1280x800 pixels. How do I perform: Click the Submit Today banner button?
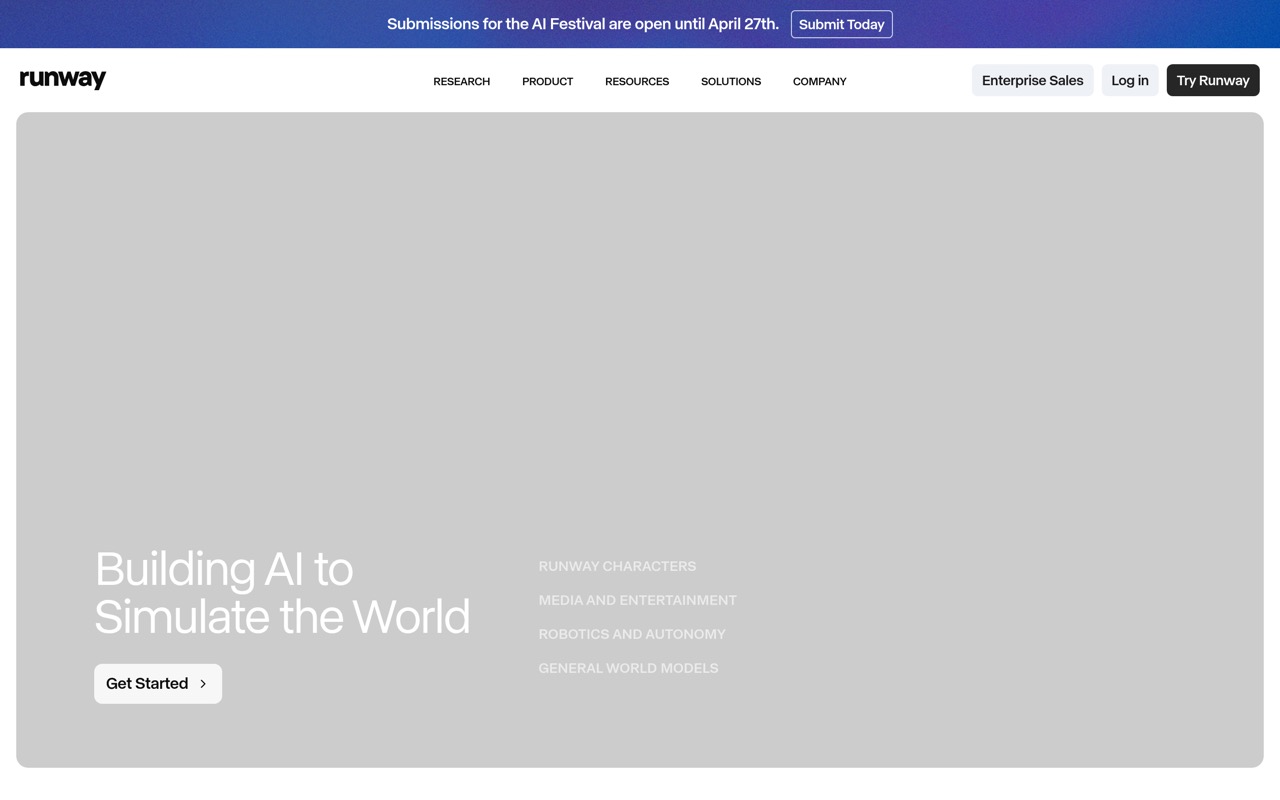842,24
